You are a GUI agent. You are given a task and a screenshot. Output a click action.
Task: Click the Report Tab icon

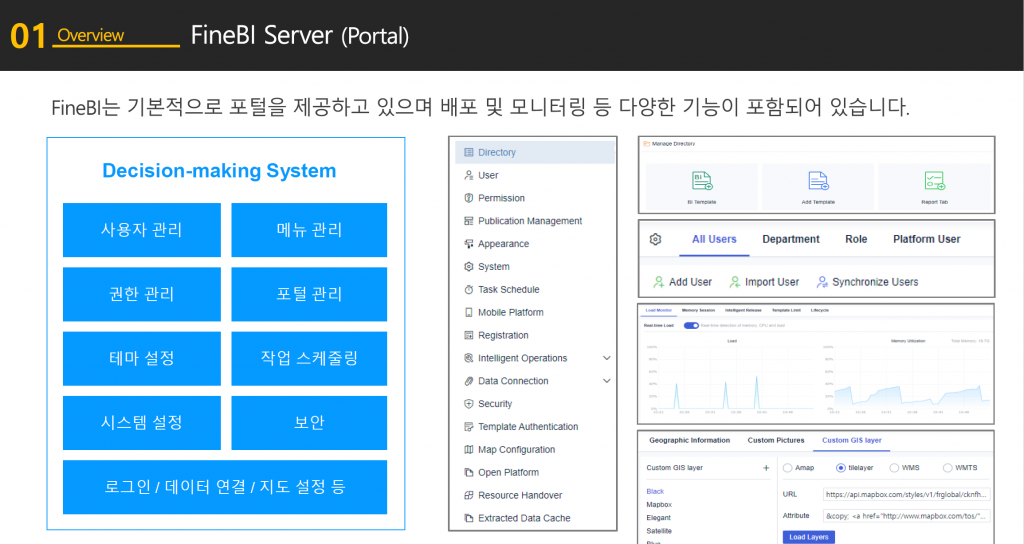point(934,181)
